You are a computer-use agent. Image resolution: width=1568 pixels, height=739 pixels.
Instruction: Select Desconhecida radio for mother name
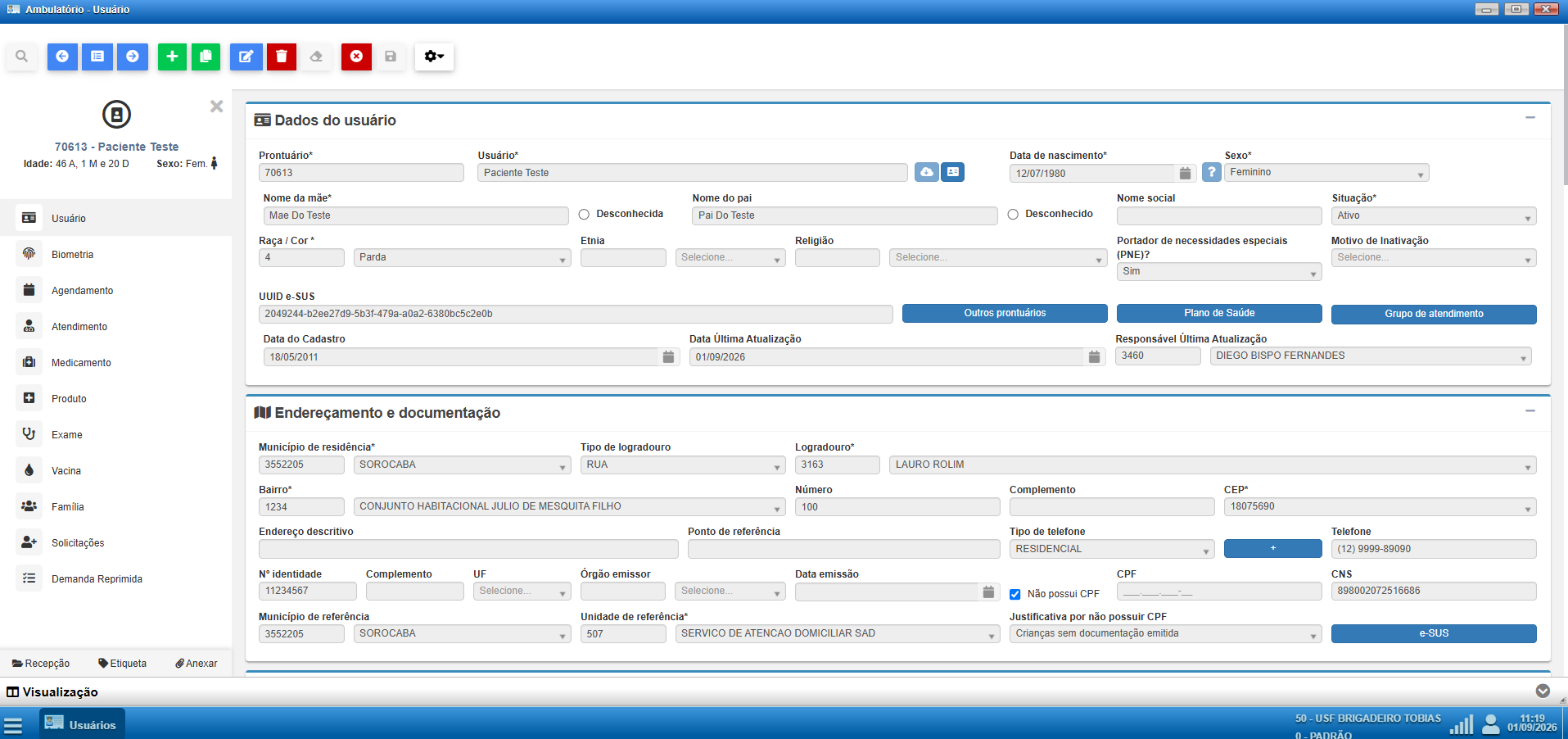pos(584,215)
